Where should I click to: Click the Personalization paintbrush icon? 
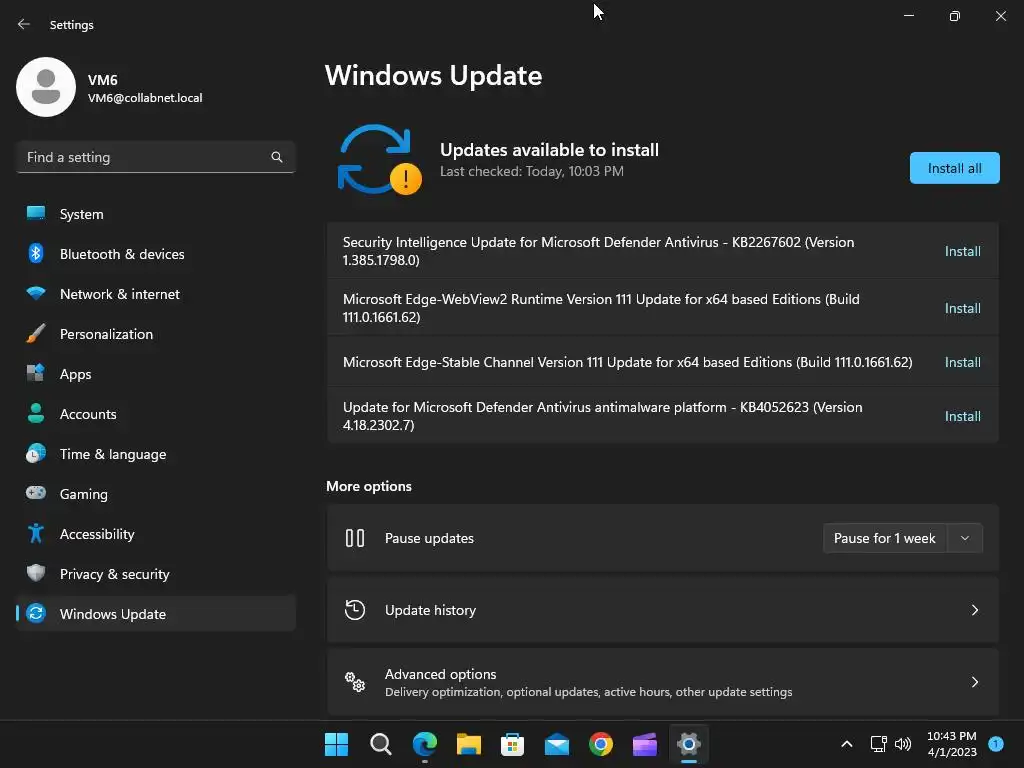(x=36, y=334)
